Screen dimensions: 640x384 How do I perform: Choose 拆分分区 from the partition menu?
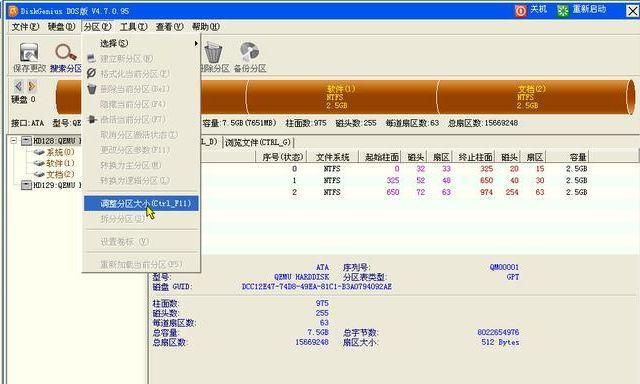141,219
